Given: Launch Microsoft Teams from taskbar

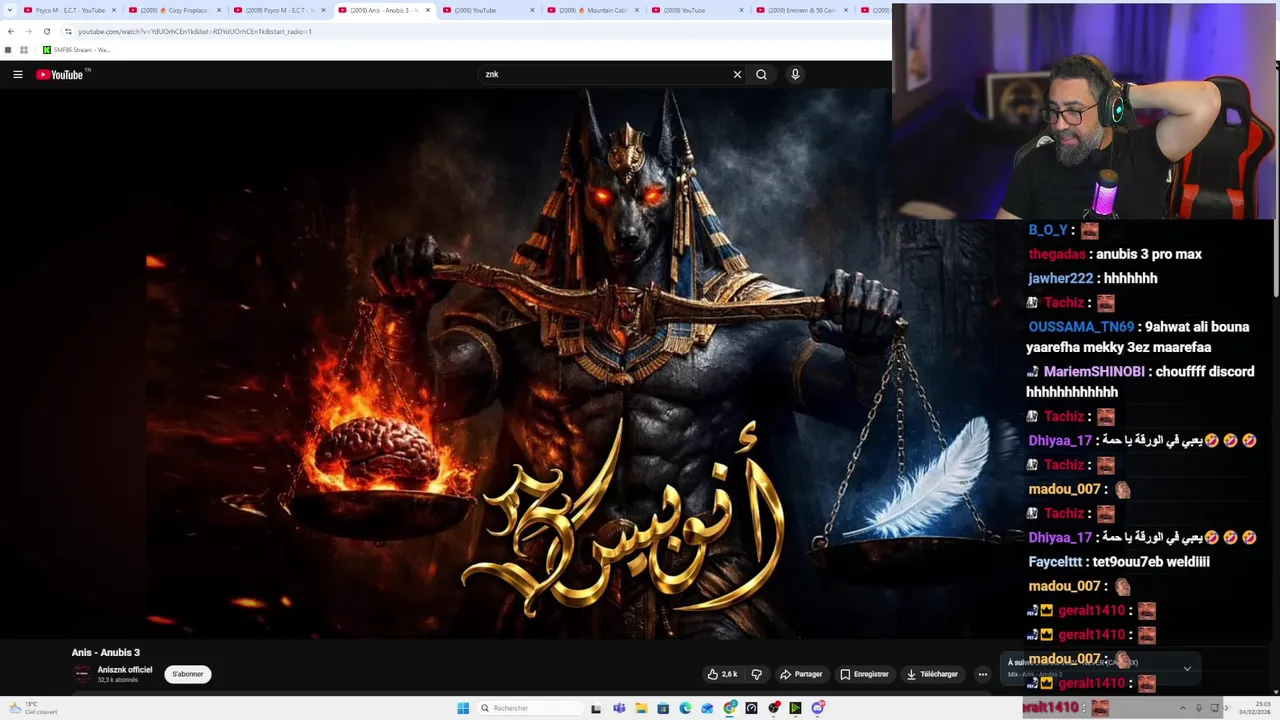Looking at the screenshot, I should 619,708.
